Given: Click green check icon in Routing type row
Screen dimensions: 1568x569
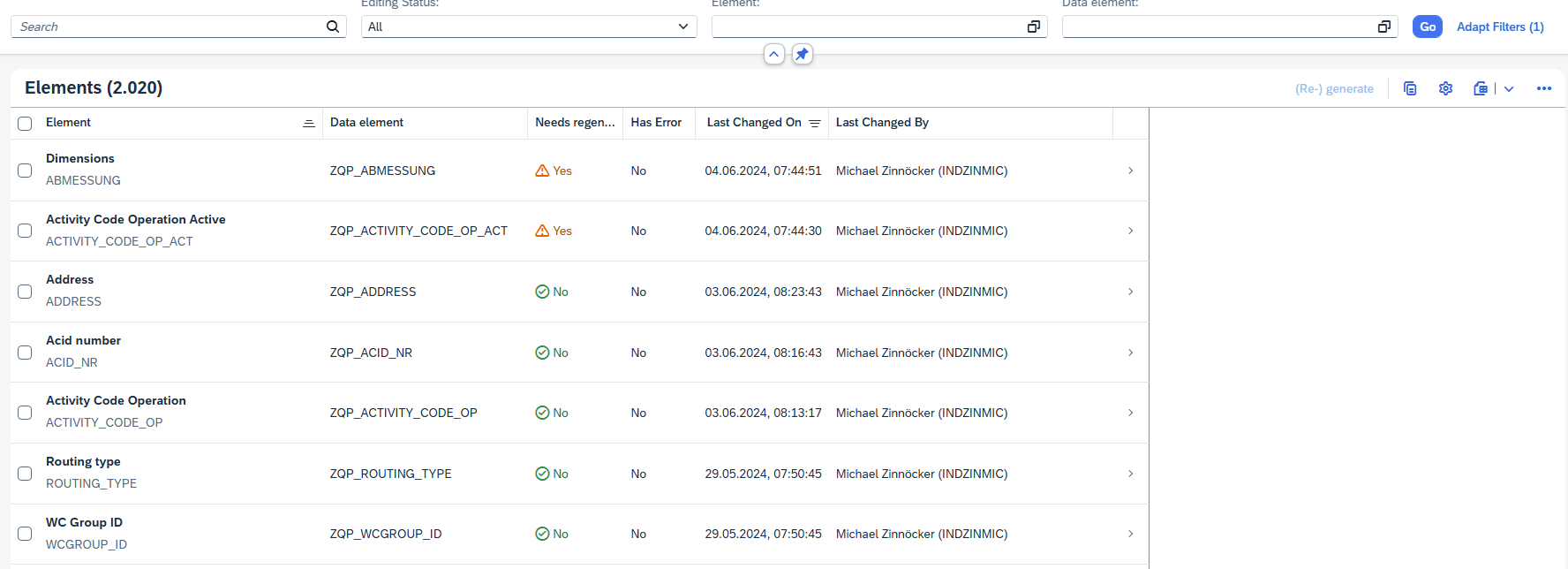Looking at the screenshot, I should (542, 474).
